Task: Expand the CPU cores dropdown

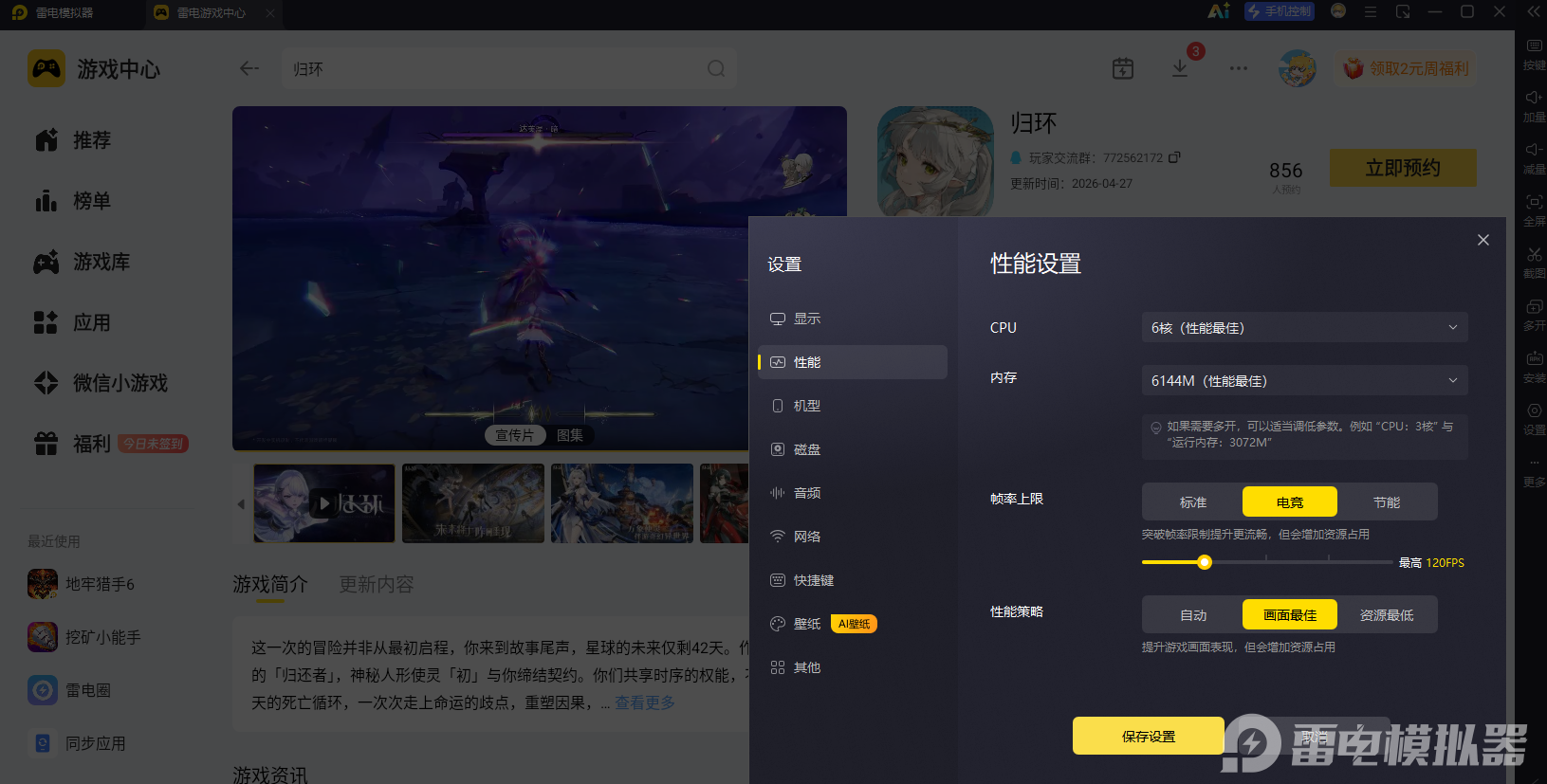Action: pos(1305,327)
